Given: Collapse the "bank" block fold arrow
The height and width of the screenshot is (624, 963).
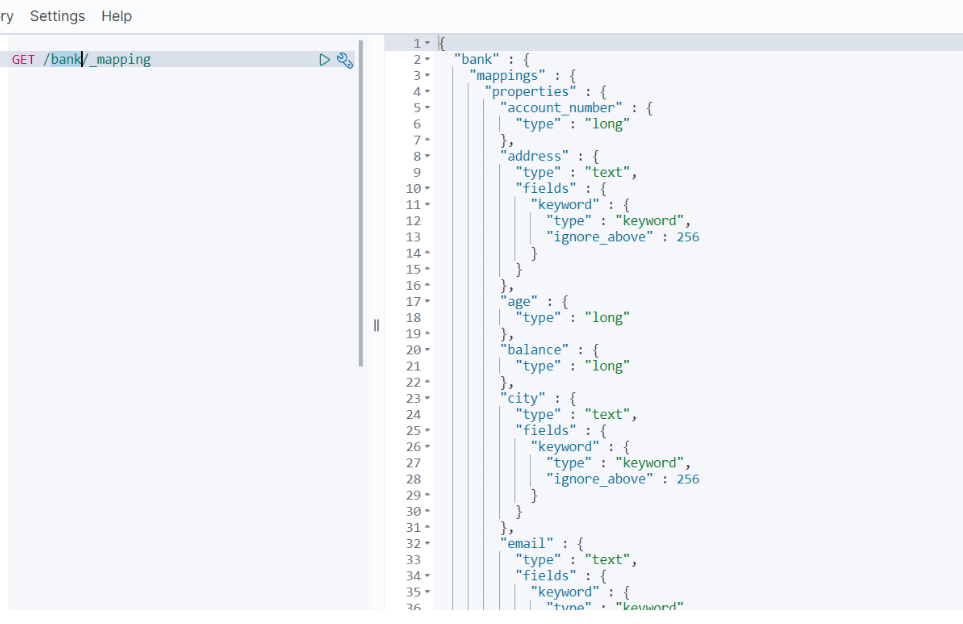Looking at the screenshot, I should [x=428, y=59].
